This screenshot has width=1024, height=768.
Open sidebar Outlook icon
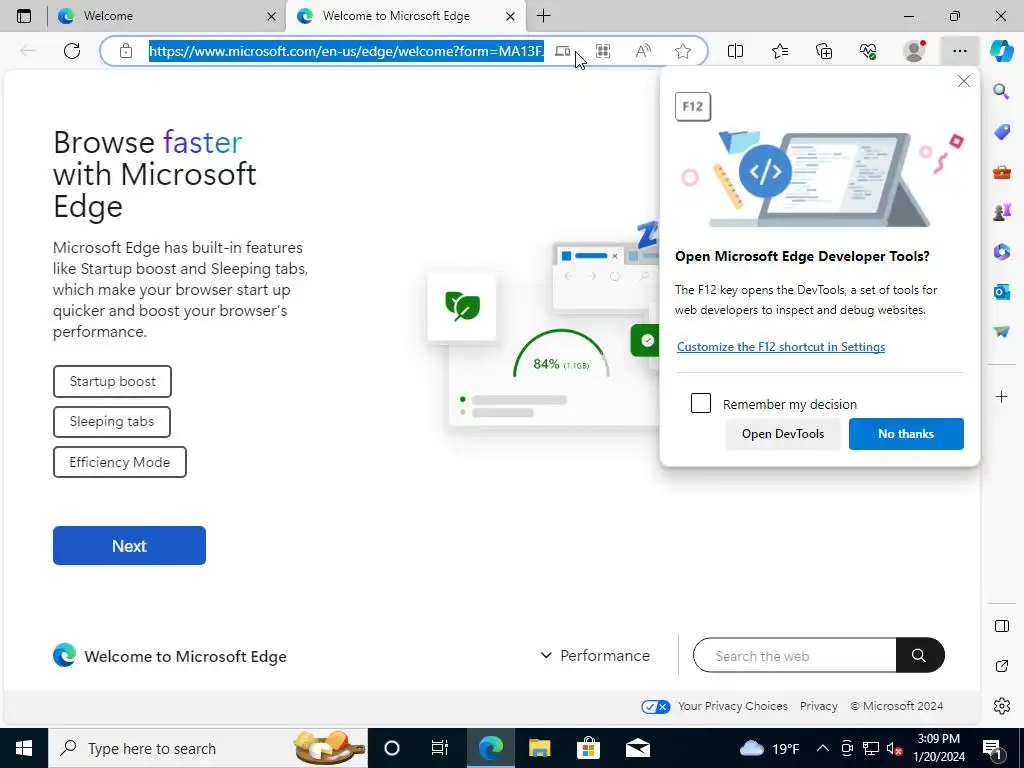(x=1002, y=292)
